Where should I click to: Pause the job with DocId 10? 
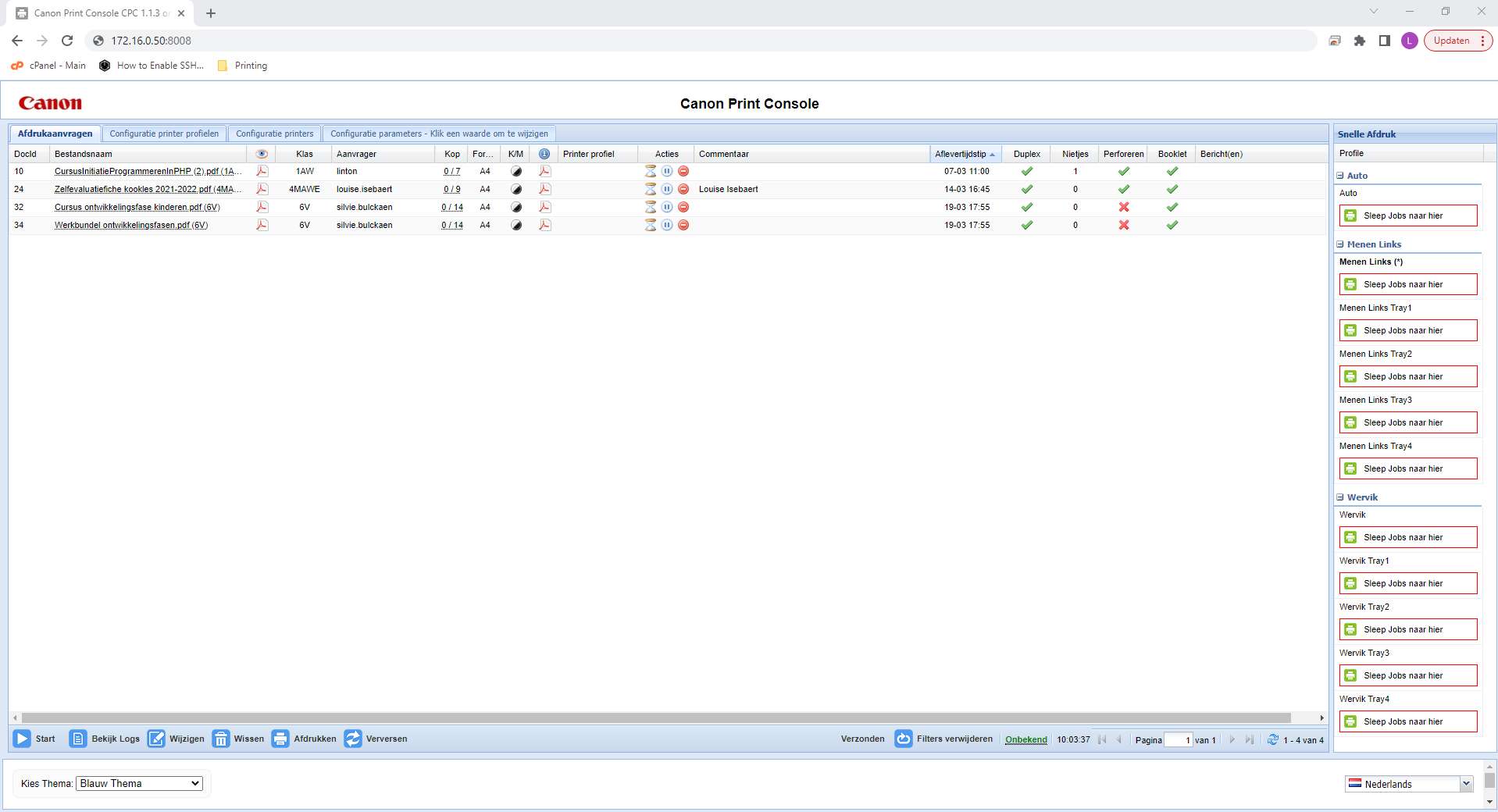(667, 171)
